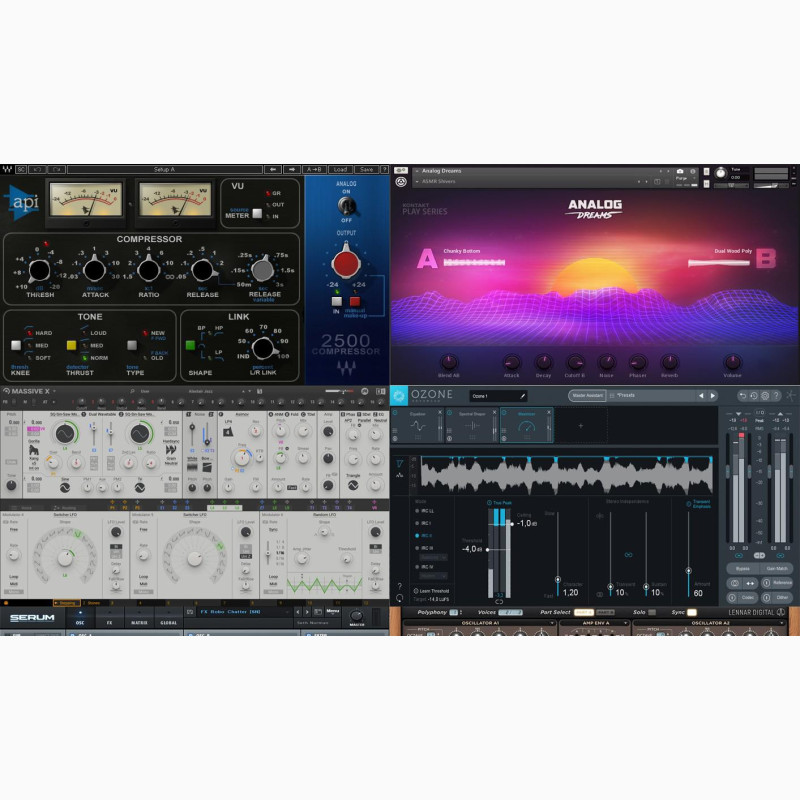Add a module with plus slot in Ozone

click(581, 426)
